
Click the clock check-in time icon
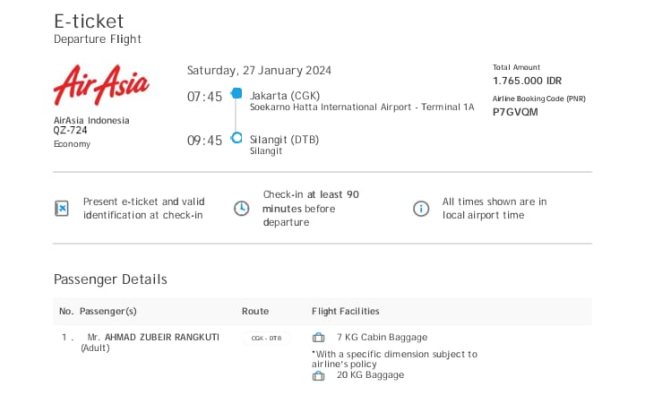tap(241, 208)
